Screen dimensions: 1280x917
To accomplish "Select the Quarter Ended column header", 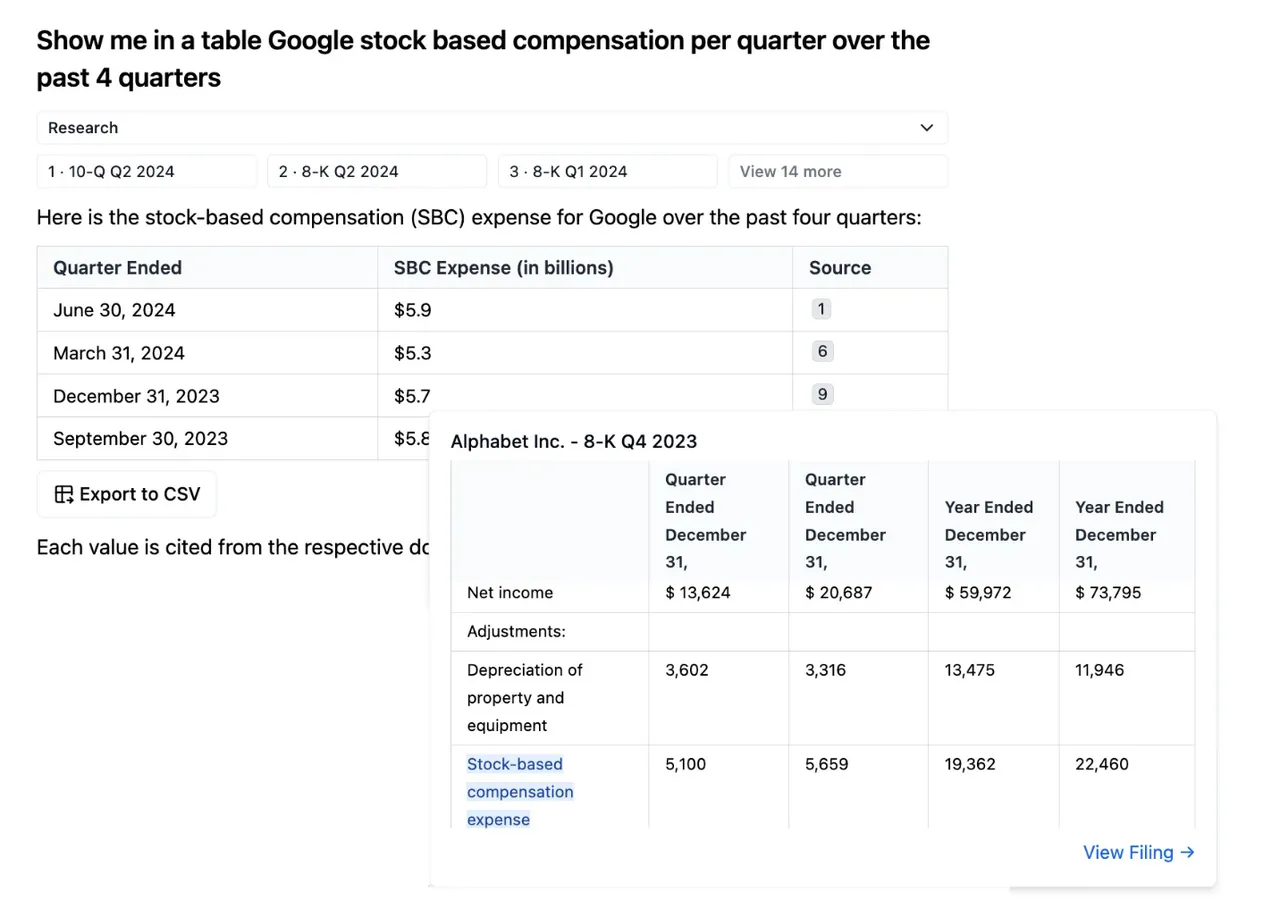I will (x=118, y=267).
